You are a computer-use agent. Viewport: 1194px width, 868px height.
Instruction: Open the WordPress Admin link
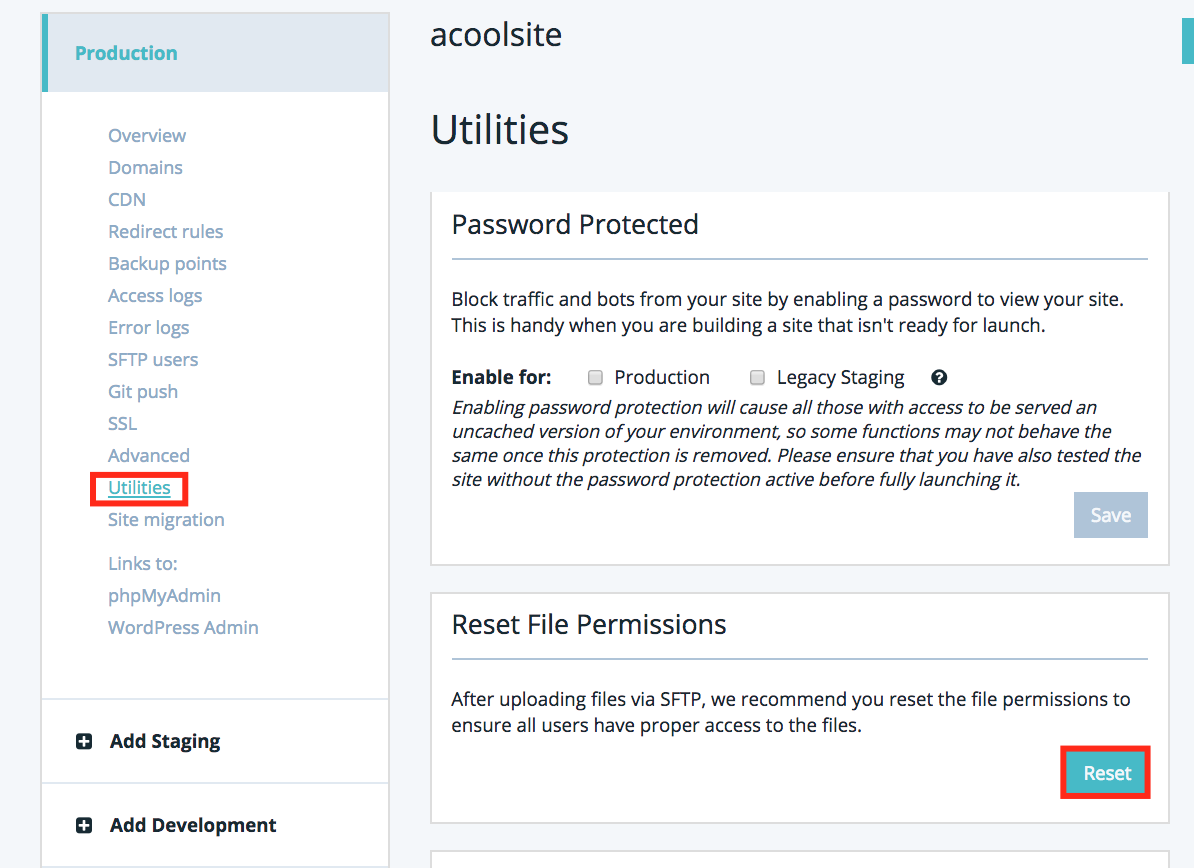(x=183, y=627)
